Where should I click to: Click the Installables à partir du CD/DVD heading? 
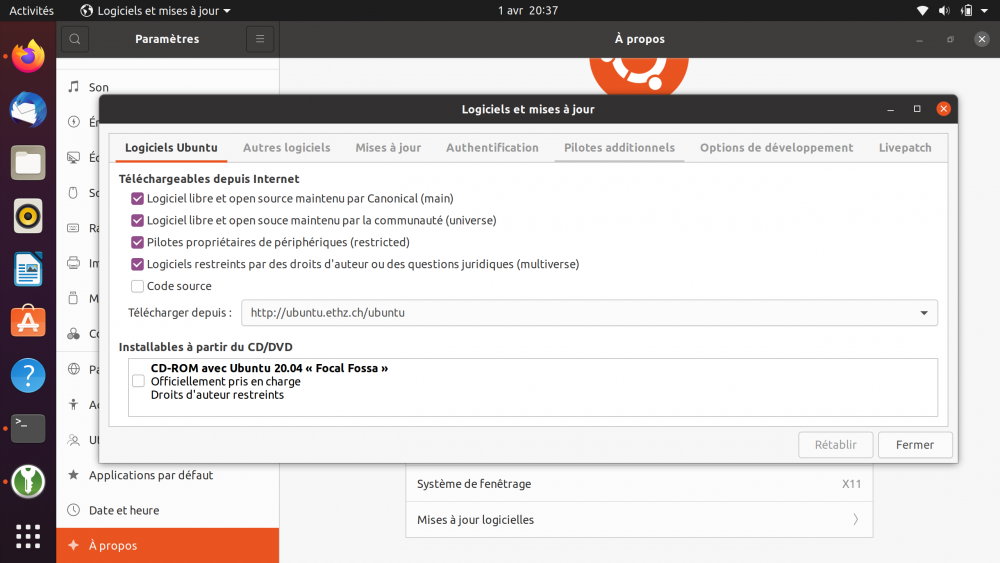point(205,347)
